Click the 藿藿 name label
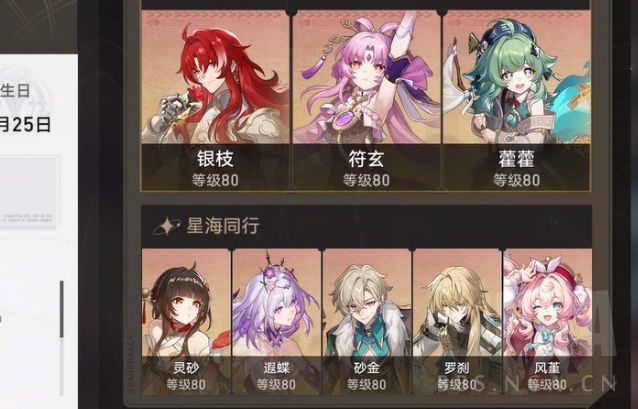The image size is (638, 409). tap(516, 159)
